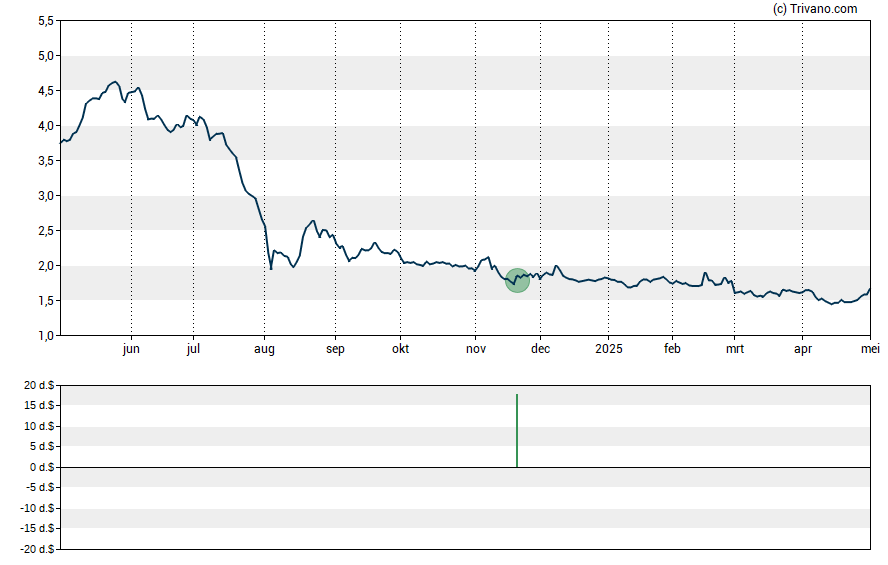Screen dimensions: 888x565
Task: Click the '-10 d.$' axis label
Action: pos(37,508)
